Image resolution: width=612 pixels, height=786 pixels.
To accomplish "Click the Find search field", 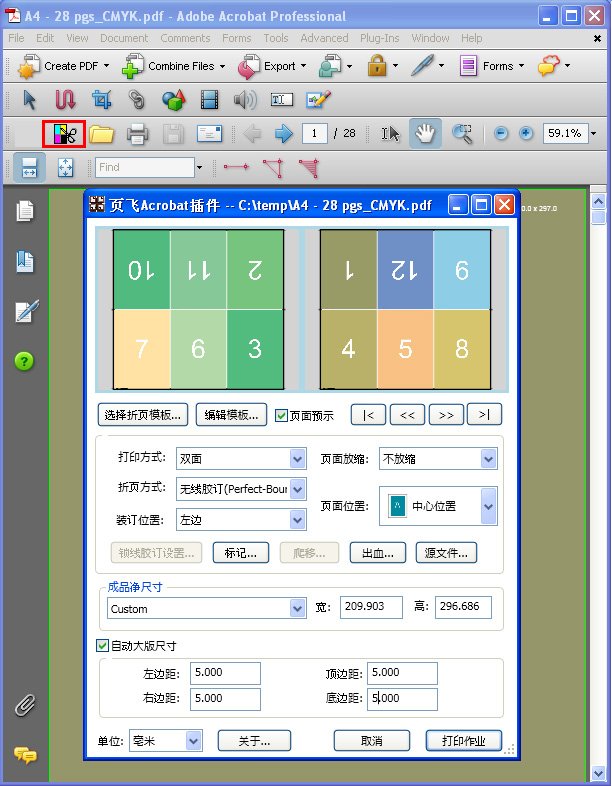I will click(145, 167).
